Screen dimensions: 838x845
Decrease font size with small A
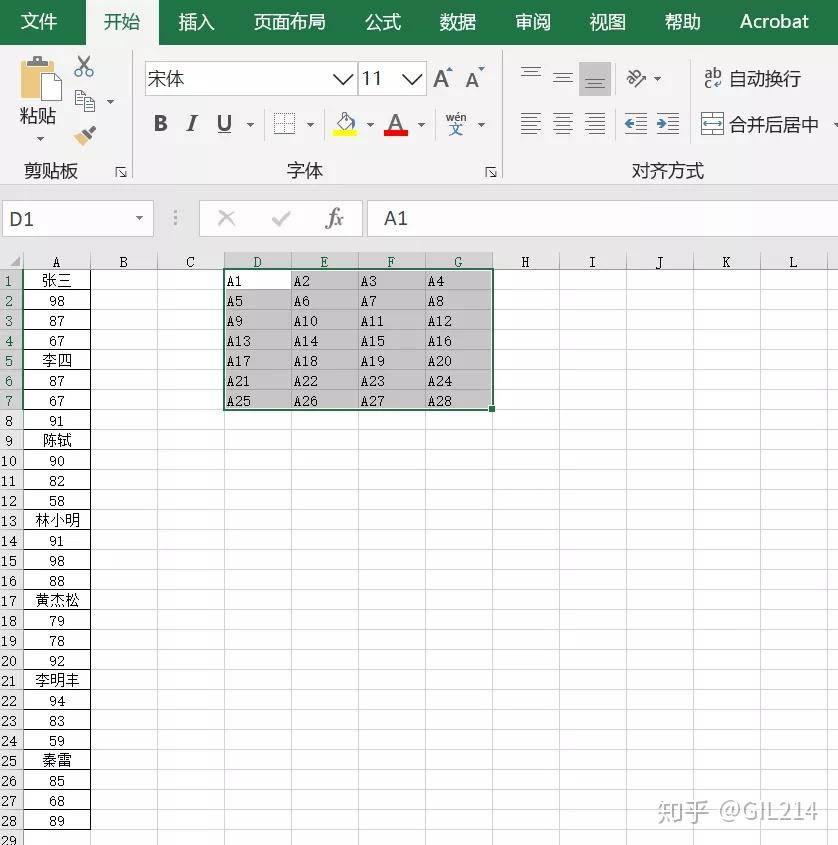(x=474, y=79)
